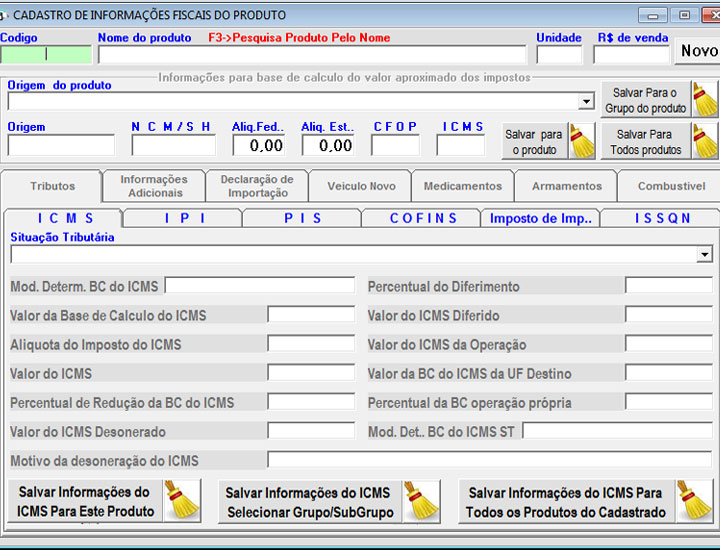Click the CFOP field
720x550 pixels.
click(395, 145)
